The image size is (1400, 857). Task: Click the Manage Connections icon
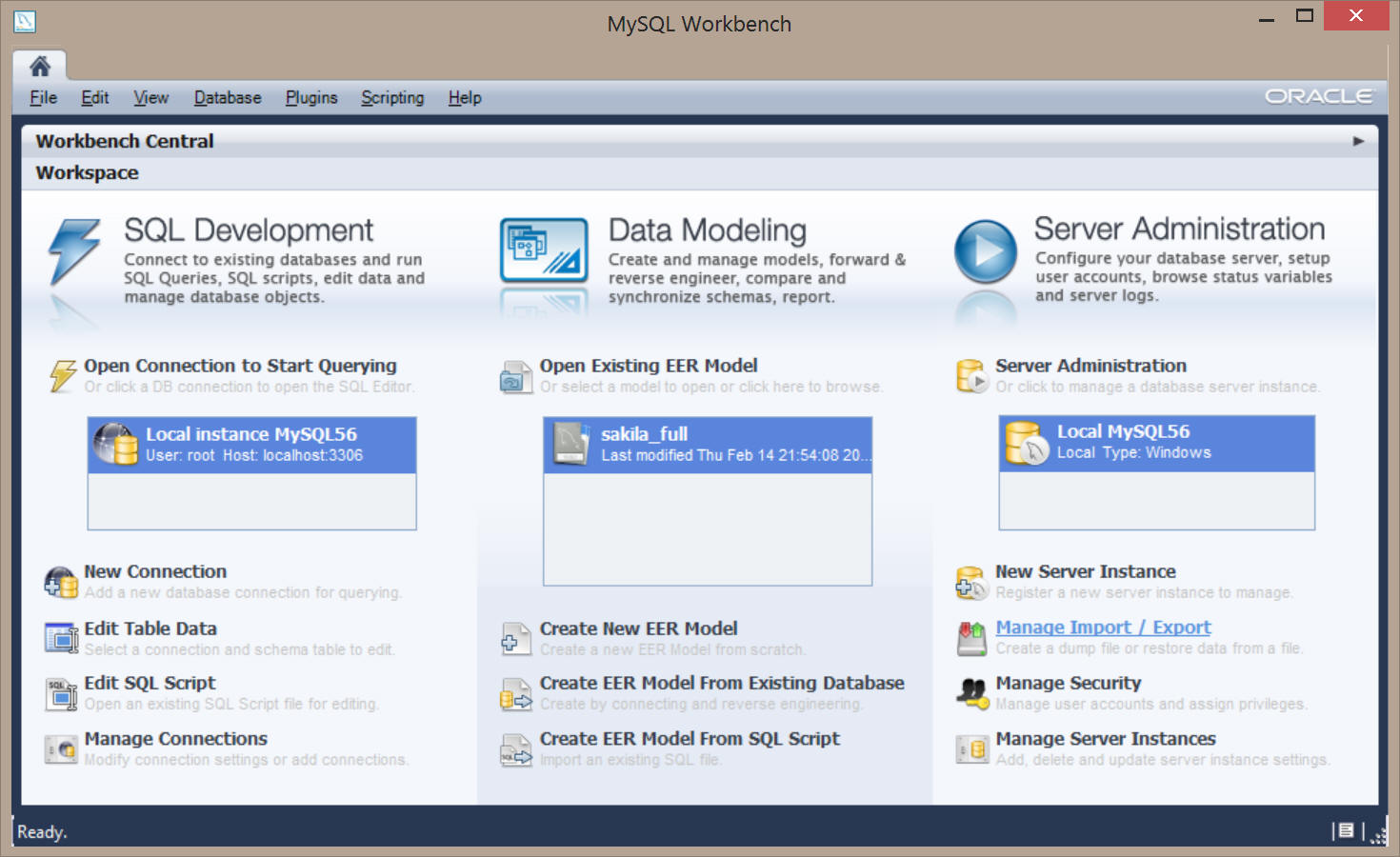point(61,749)
